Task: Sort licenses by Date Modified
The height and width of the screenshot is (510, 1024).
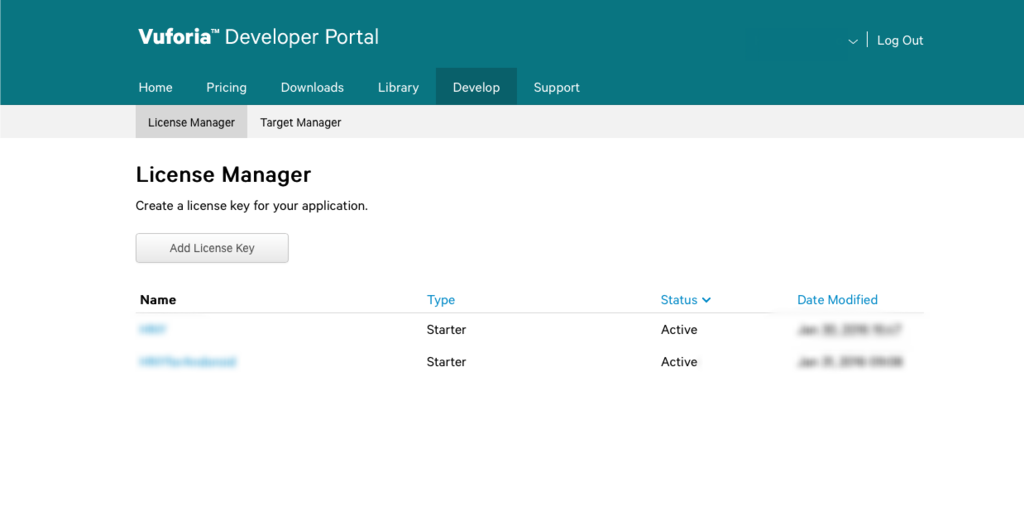Action: click(x=837, y=300)
